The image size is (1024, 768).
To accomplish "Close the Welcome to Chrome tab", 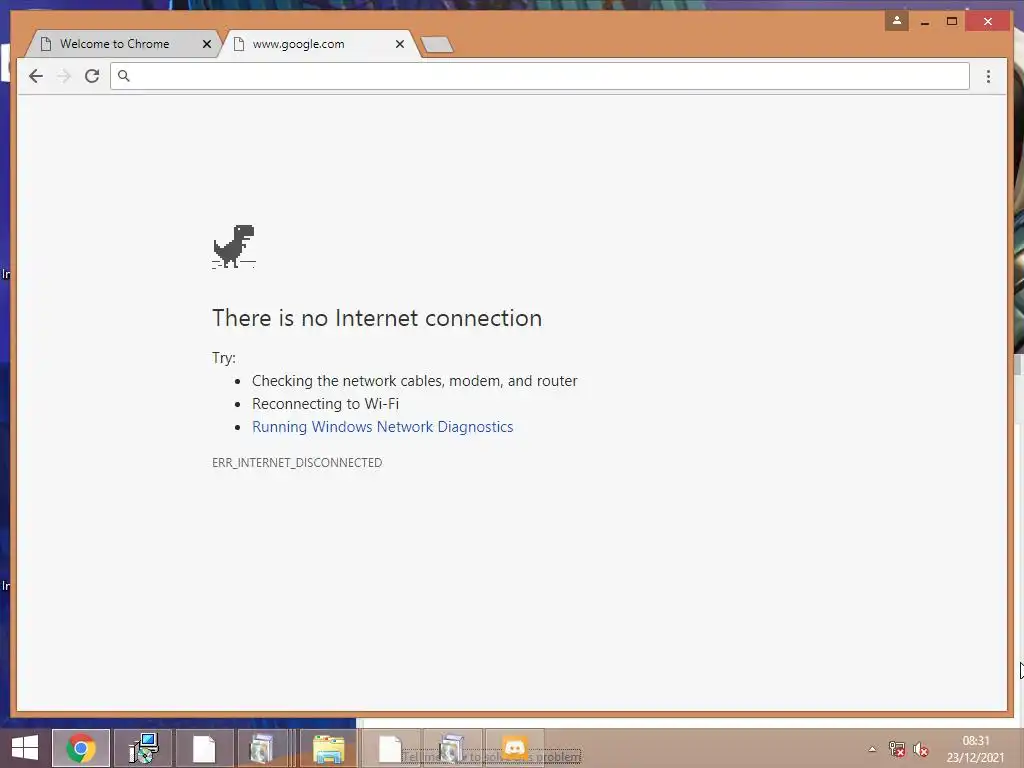I will click(x=206, y=44).
